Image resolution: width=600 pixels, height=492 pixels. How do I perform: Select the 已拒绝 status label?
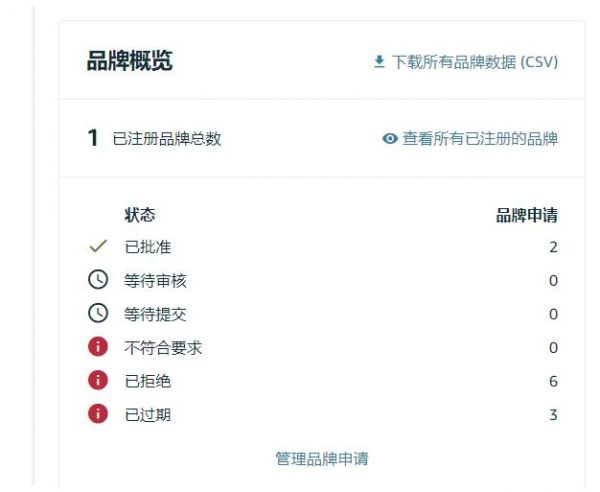coord(147,381)
